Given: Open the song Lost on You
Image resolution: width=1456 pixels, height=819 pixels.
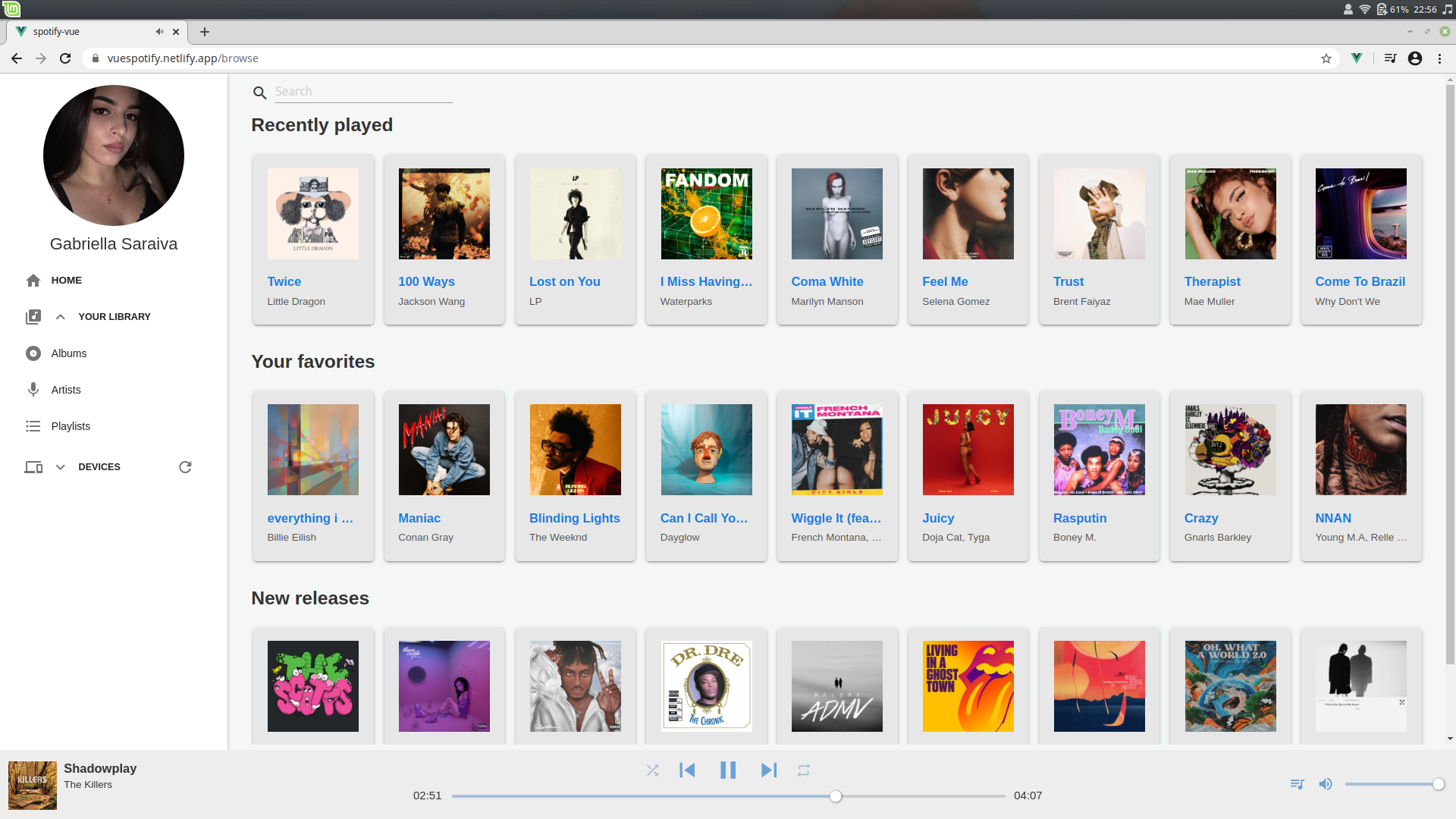Looking at the screenshot, I should pyautogui.click(x=564, y=281).
